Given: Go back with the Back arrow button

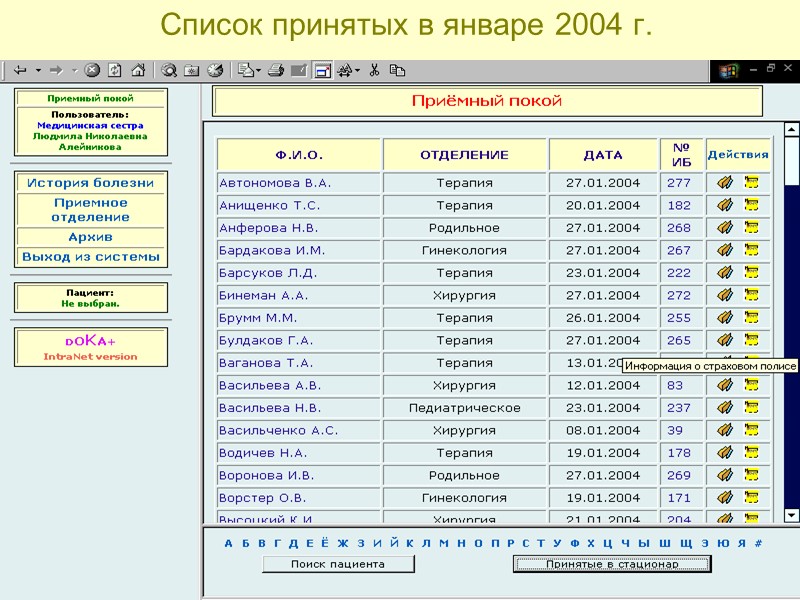Looking at the screenshot, I should click(x=20, y=70).
